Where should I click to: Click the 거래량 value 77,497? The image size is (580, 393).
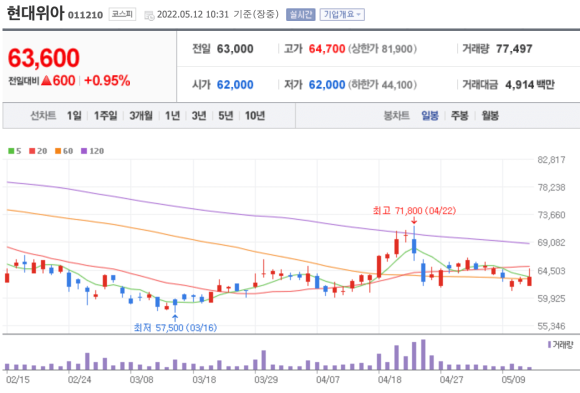point(514,49)
